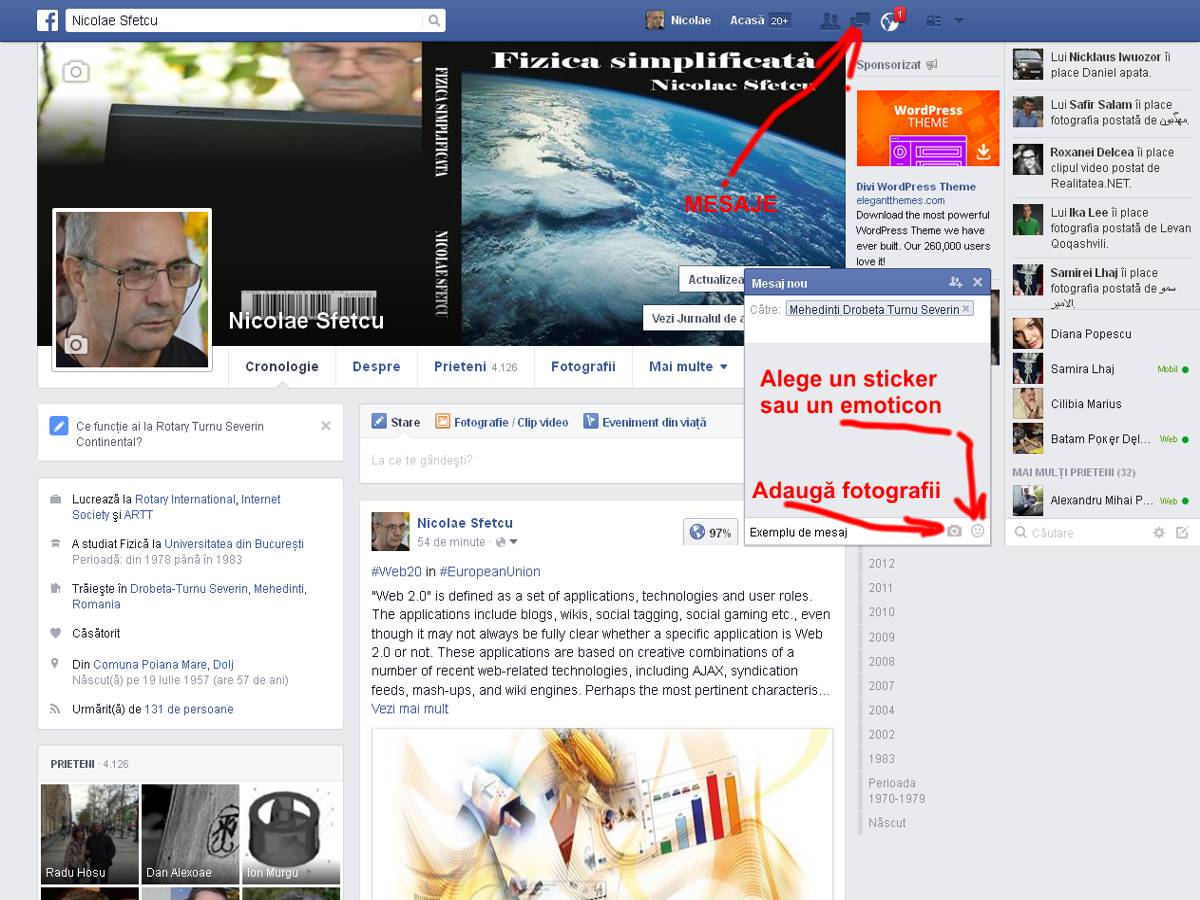The height and width of the screenshot is (900, 1200).
Task: Open the privacy shortcuts lock icon
Action: 934,20
